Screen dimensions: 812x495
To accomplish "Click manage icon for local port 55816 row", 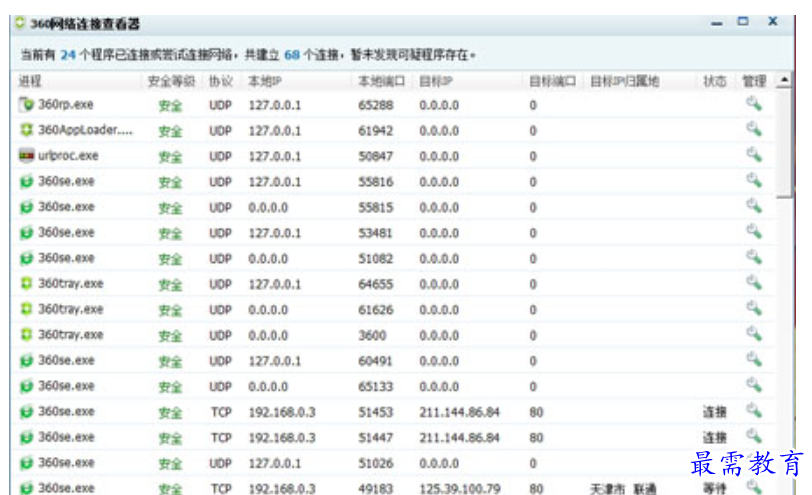I will click(x=753, y=181).
